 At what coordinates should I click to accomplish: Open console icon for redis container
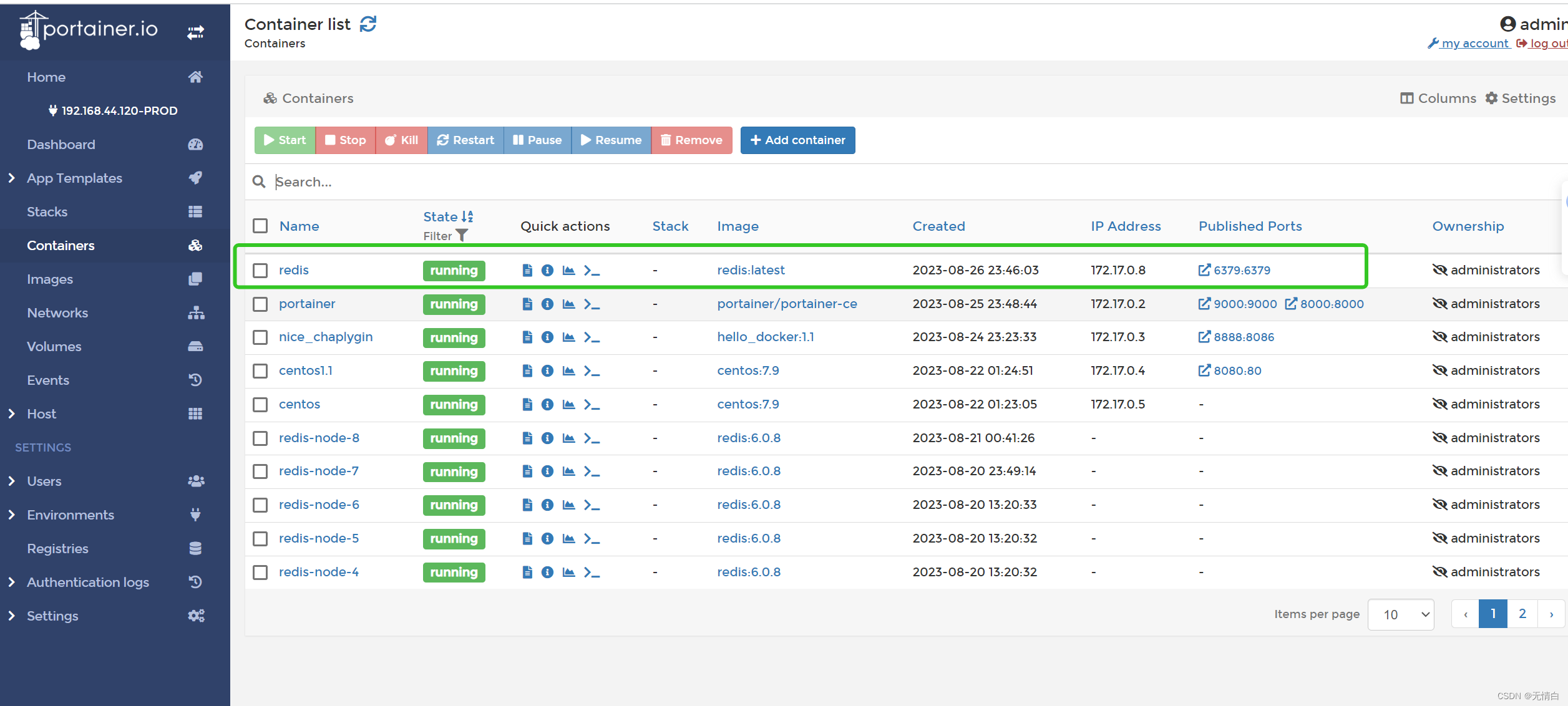click(x=592, y=270)
